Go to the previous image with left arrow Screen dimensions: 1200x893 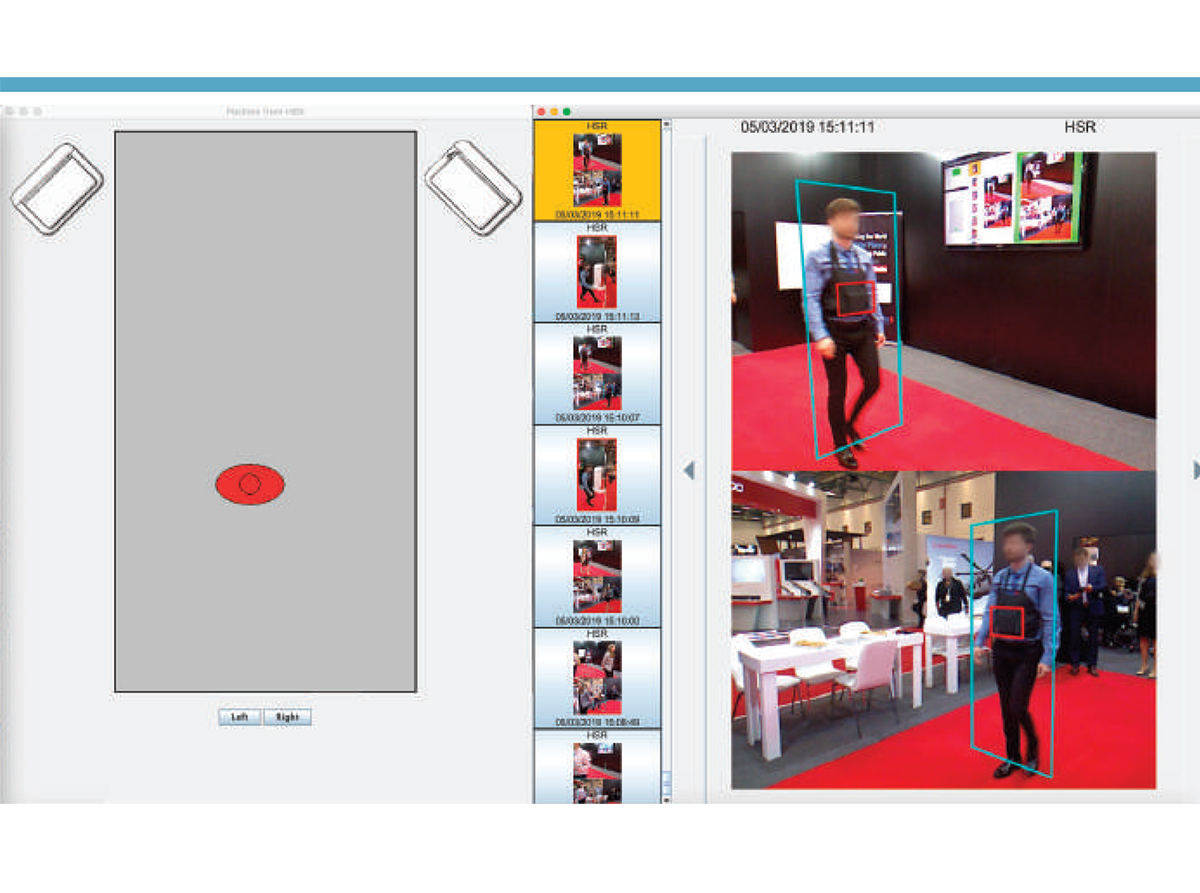(x=688, y=470)
